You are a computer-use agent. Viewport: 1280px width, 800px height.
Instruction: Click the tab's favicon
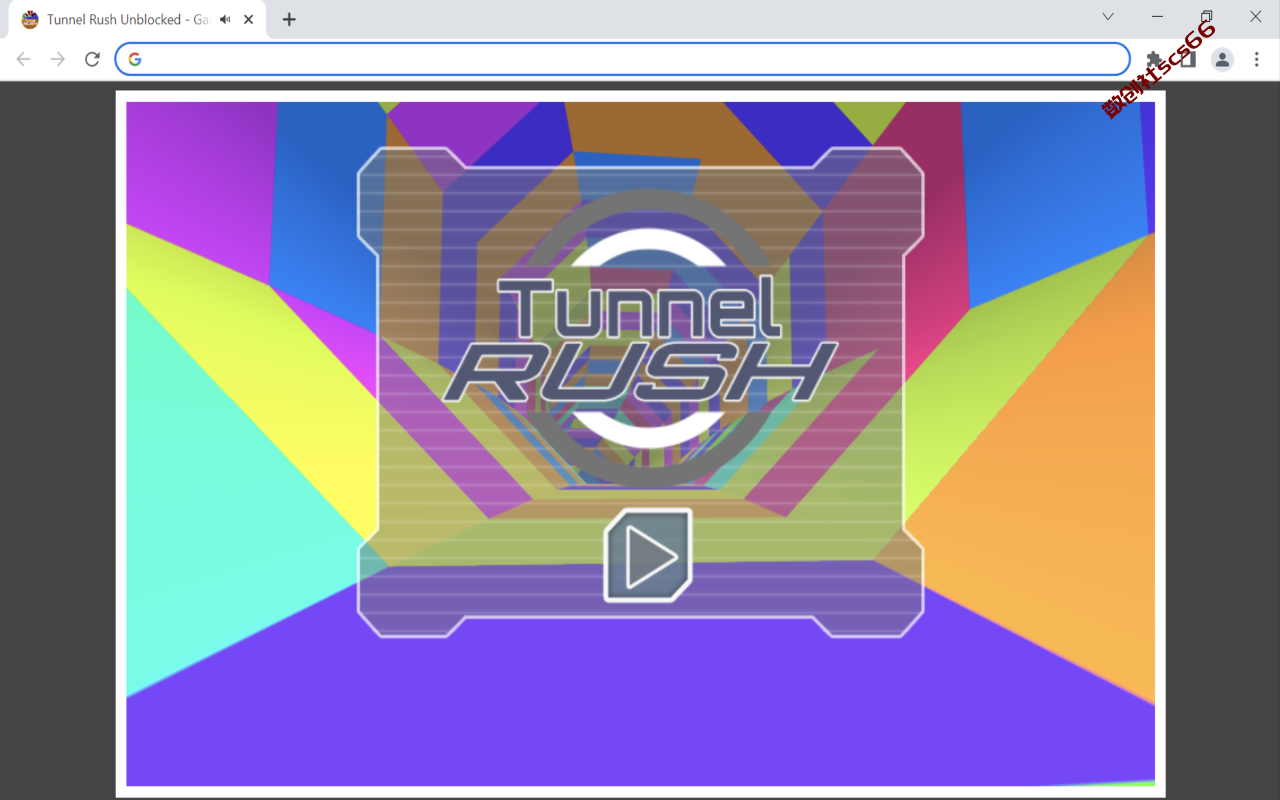(x=30, y=19)
